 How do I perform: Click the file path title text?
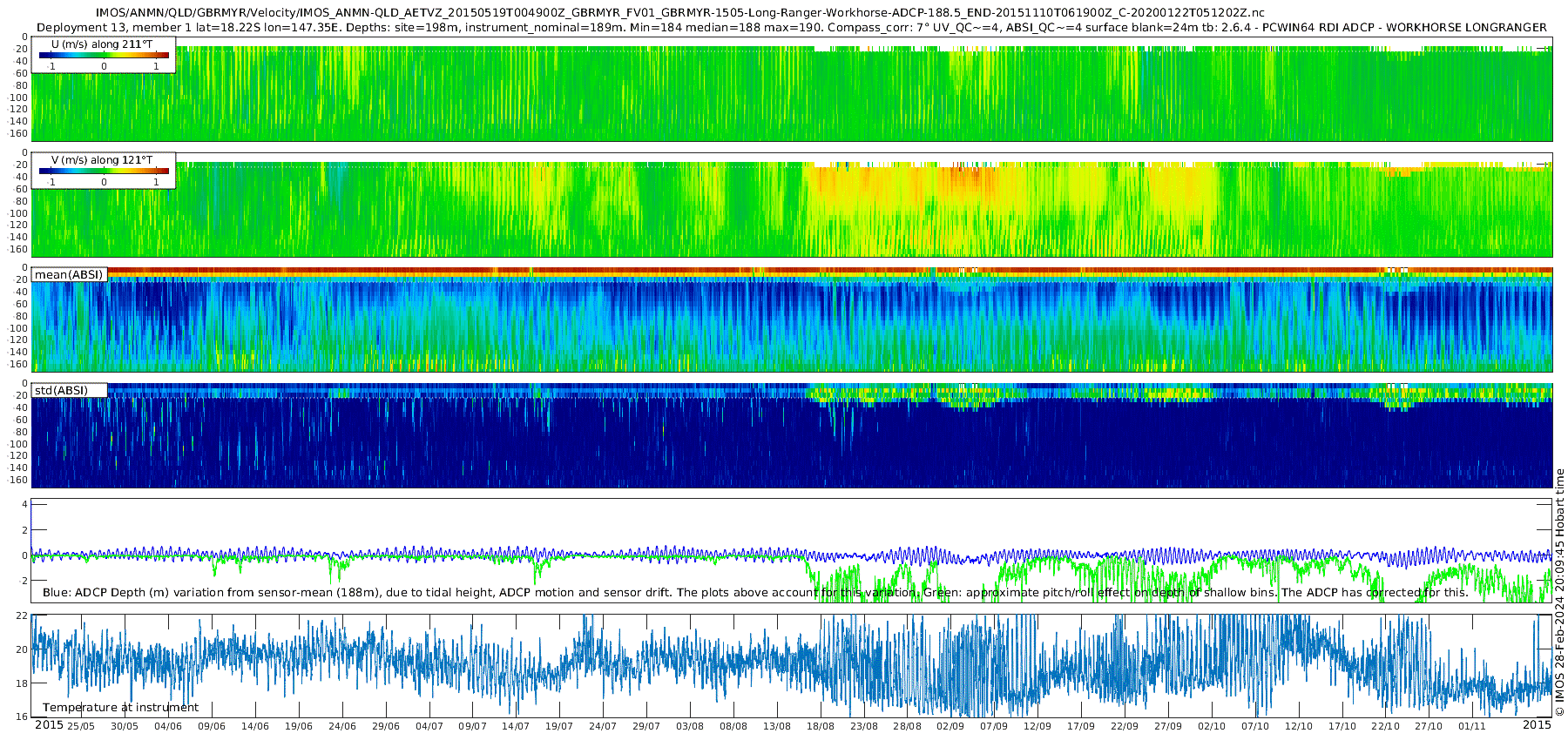click(x=680, y=13)
